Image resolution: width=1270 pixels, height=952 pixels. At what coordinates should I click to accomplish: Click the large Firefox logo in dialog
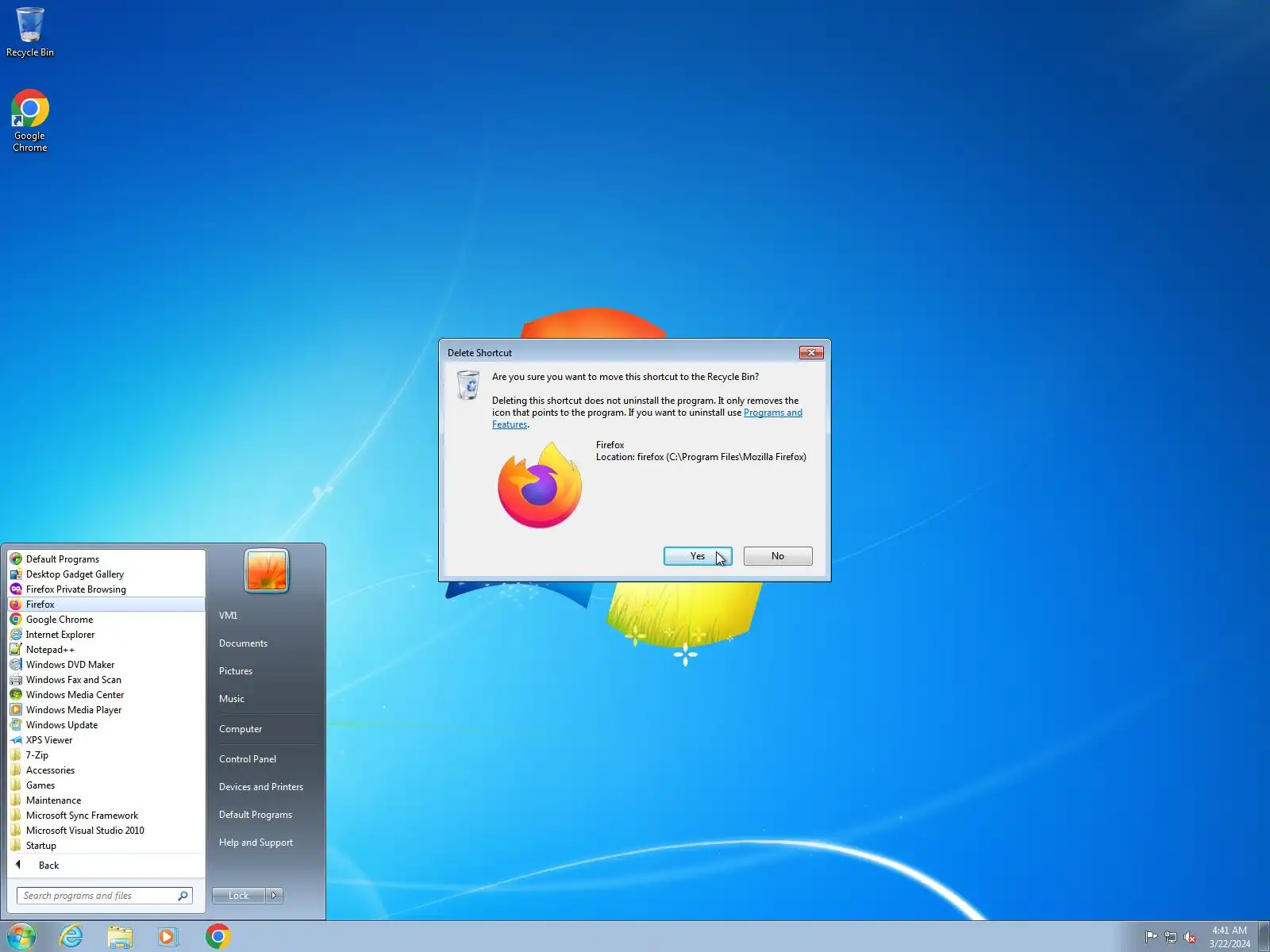[540, 485]
